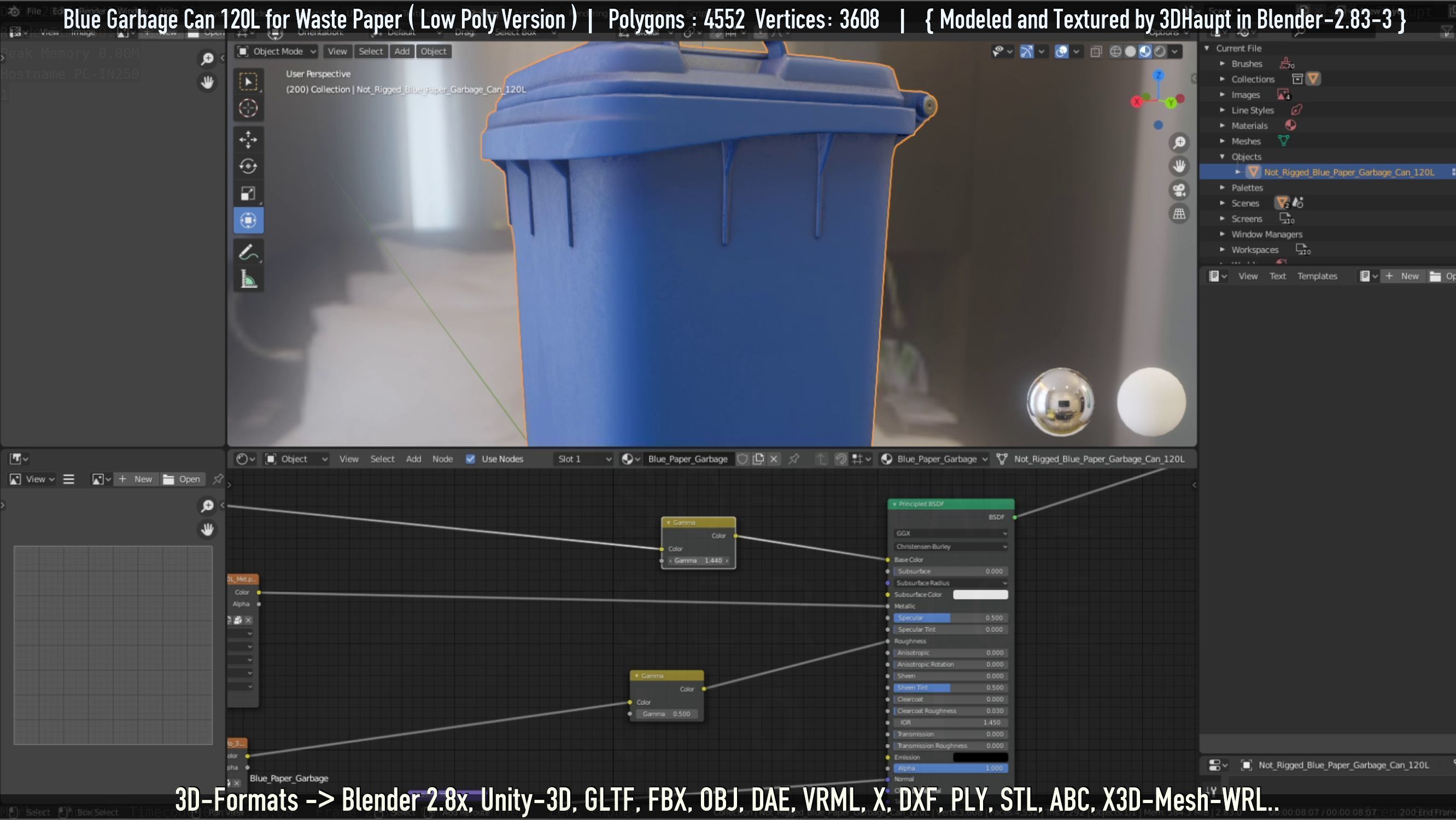Expand the Materials tree item
Image resolution: width=1456 pixels, height=820 pixels.
(1222, 126)
